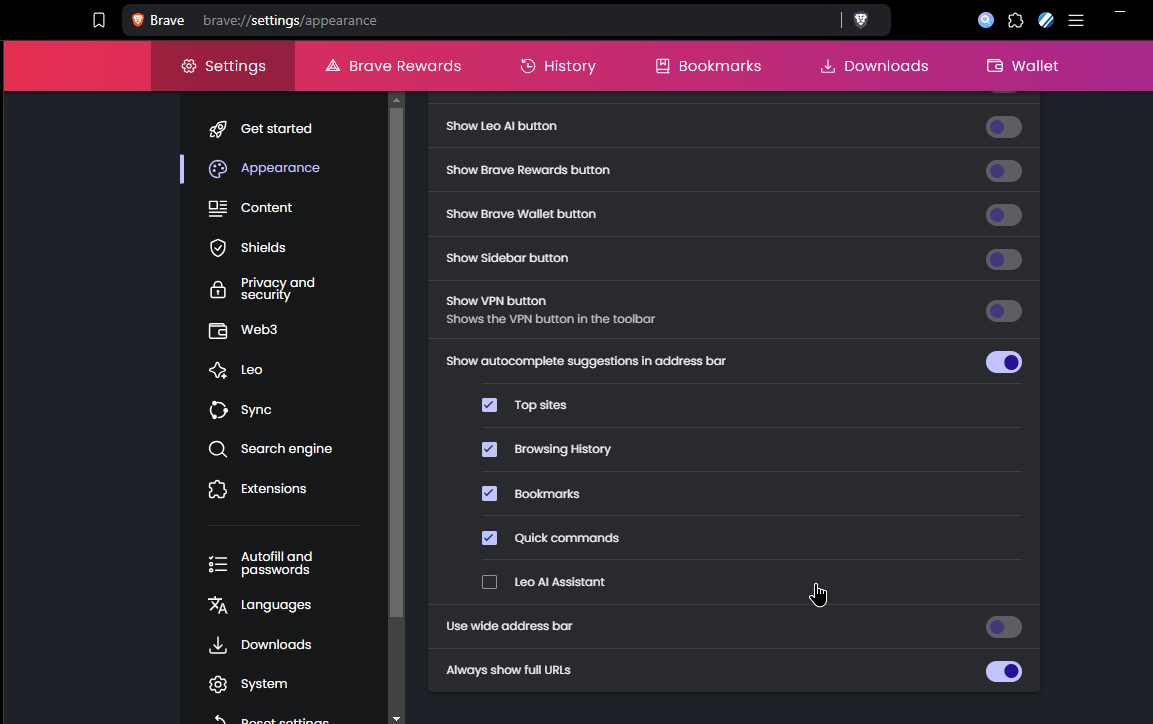Viewport: 1153px width, 724px height.
Task: Click the Web3 wallet icon in sidebar
Action: point(218,331)
